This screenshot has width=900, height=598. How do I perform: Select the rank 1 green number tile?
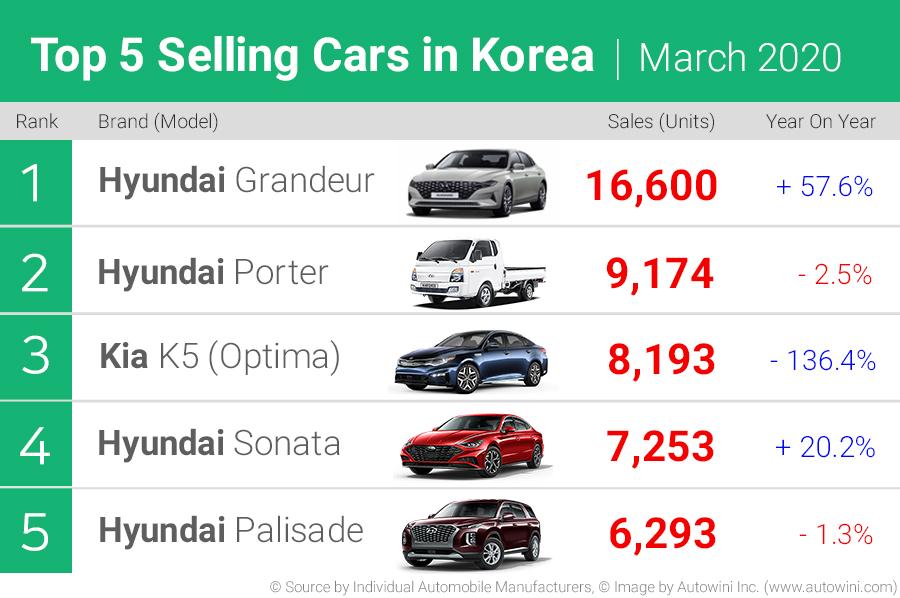point(36,182)
